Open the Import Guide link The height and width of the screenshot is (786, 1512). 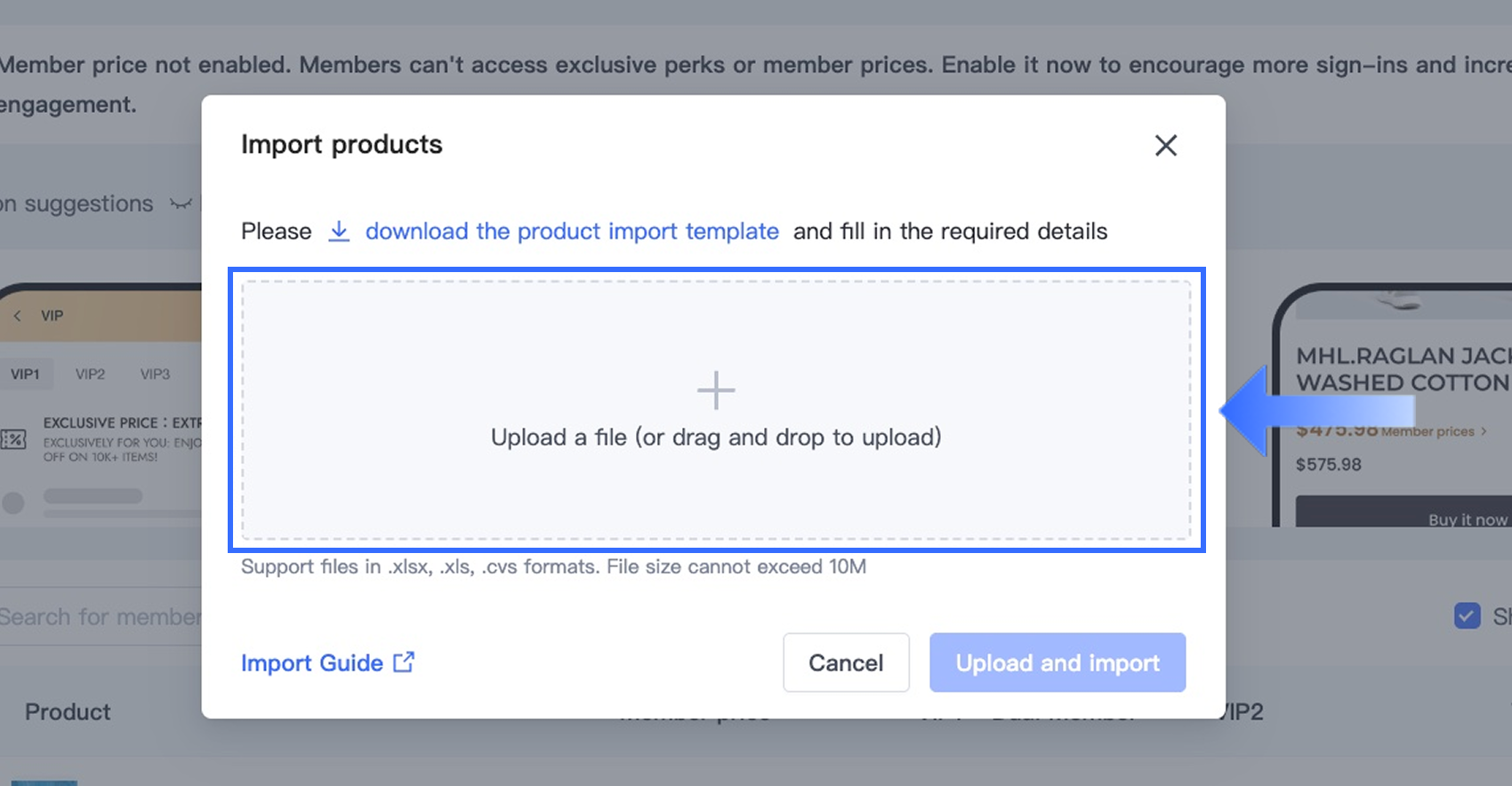(312, 663)
